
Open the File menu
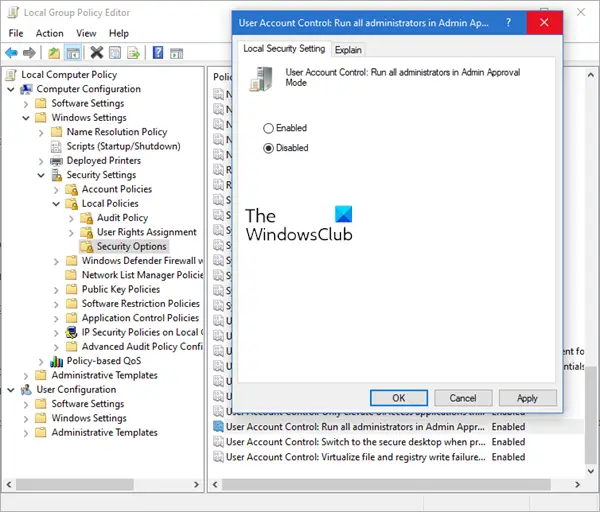click(x=16, y=33)
